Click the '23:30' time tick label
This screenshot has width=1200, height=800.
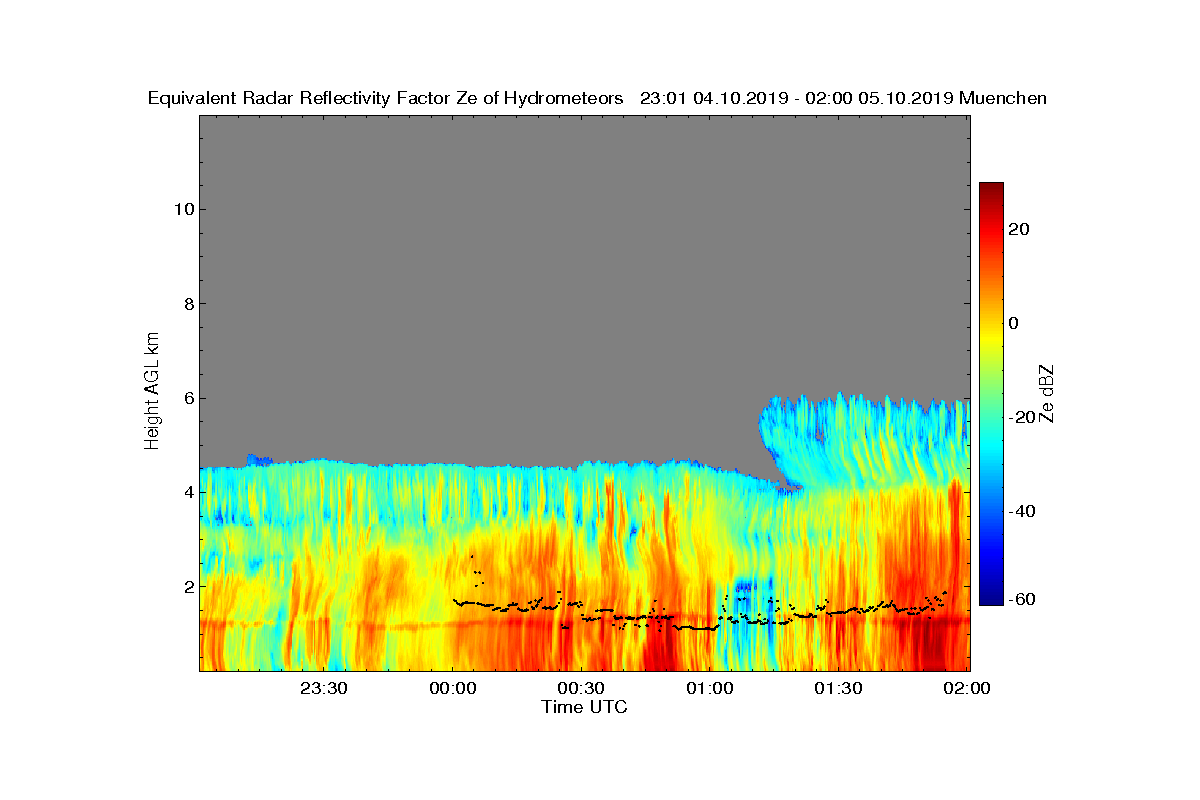324,688
